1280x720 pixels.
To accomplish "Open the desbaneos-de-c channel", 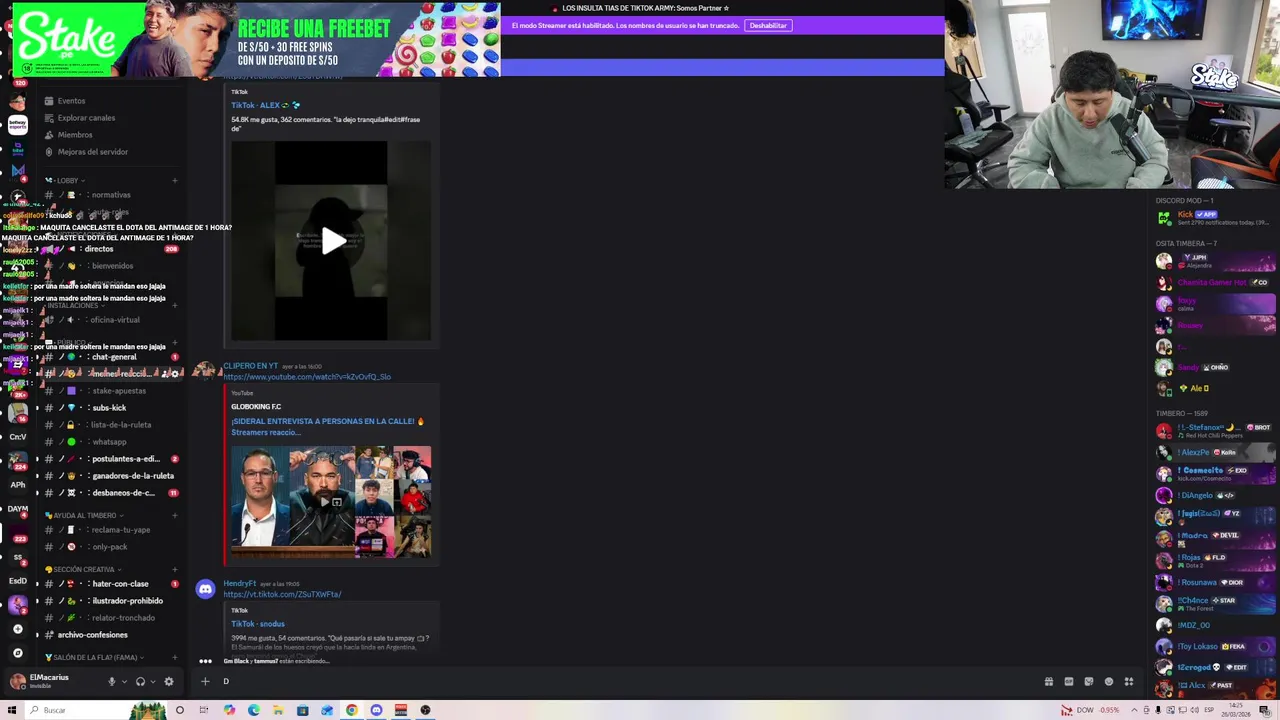I will click(x=124, y=493).
